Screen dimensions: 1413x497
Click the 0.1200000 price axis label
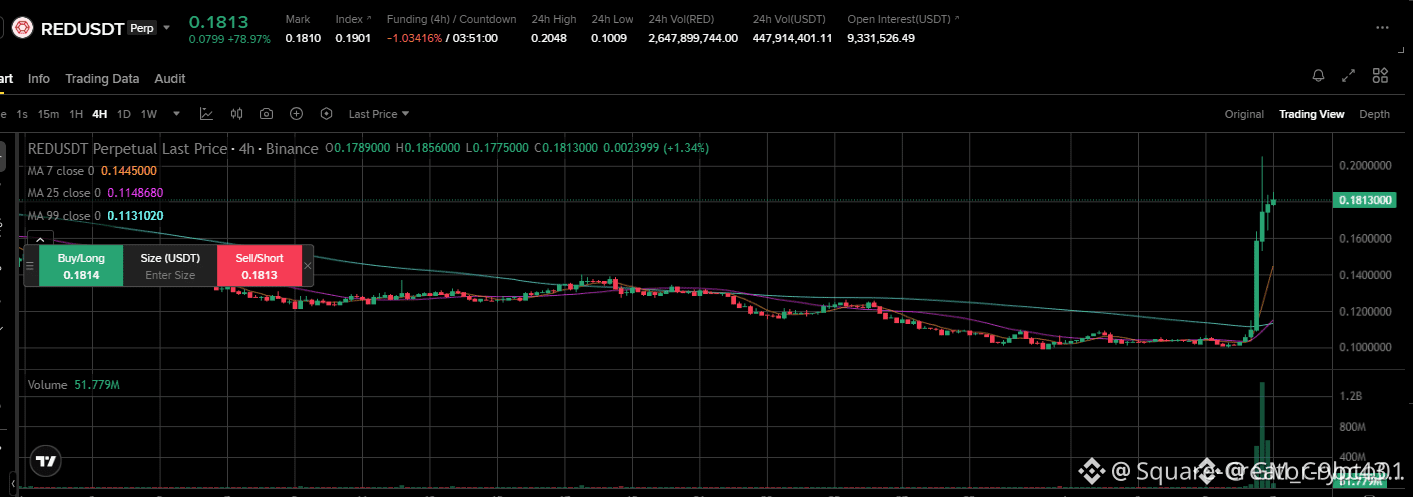(x=1367, y=311)
